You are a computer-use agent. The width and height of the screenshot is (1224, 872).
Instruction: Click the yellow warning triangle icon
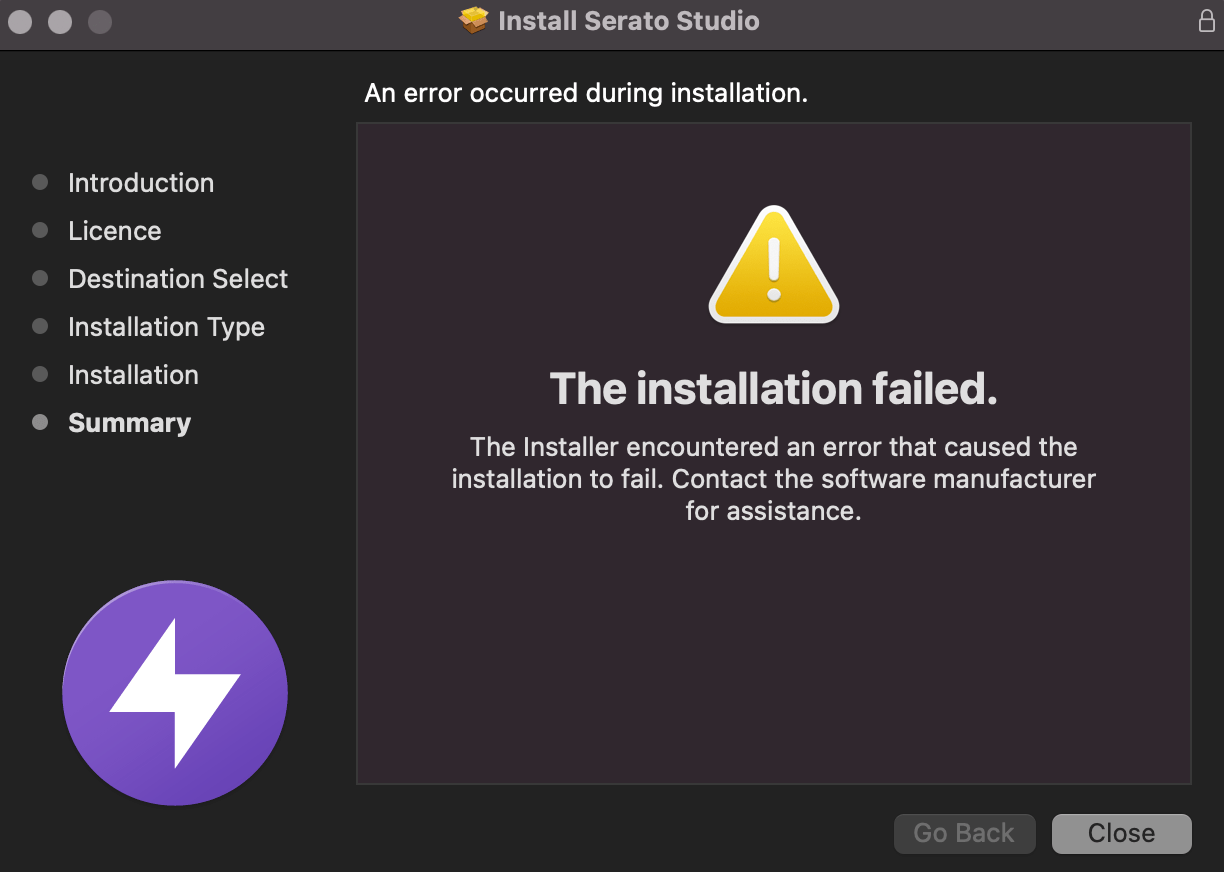tap(773, 263)
